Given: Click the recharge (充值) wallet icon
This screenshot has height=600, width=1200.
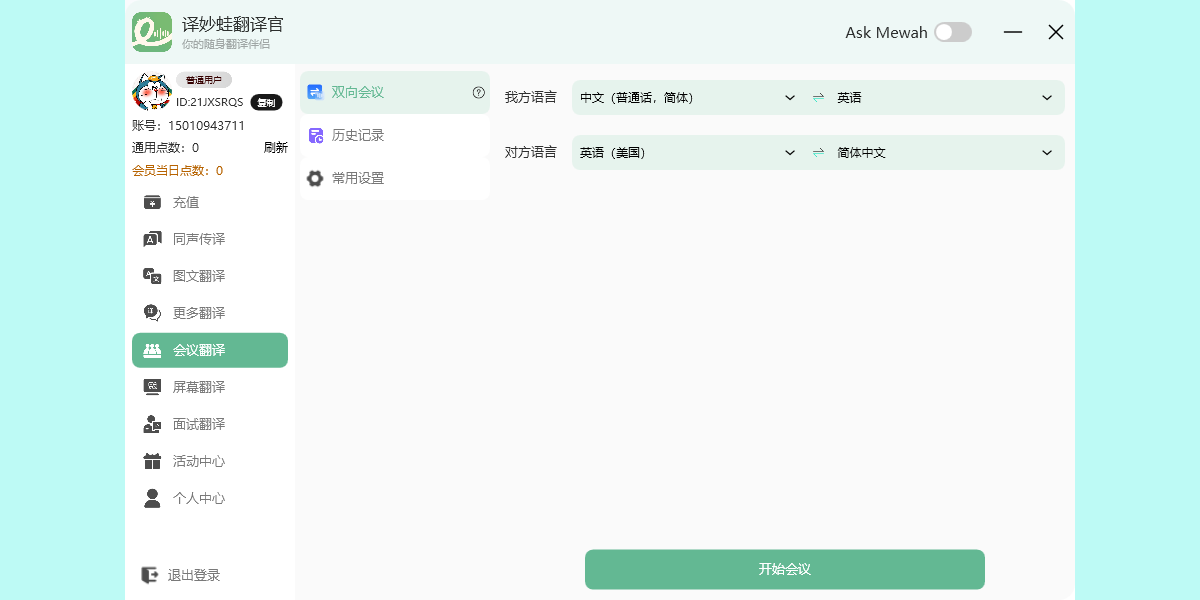Looking at the screenshot, I should (152, 202).
